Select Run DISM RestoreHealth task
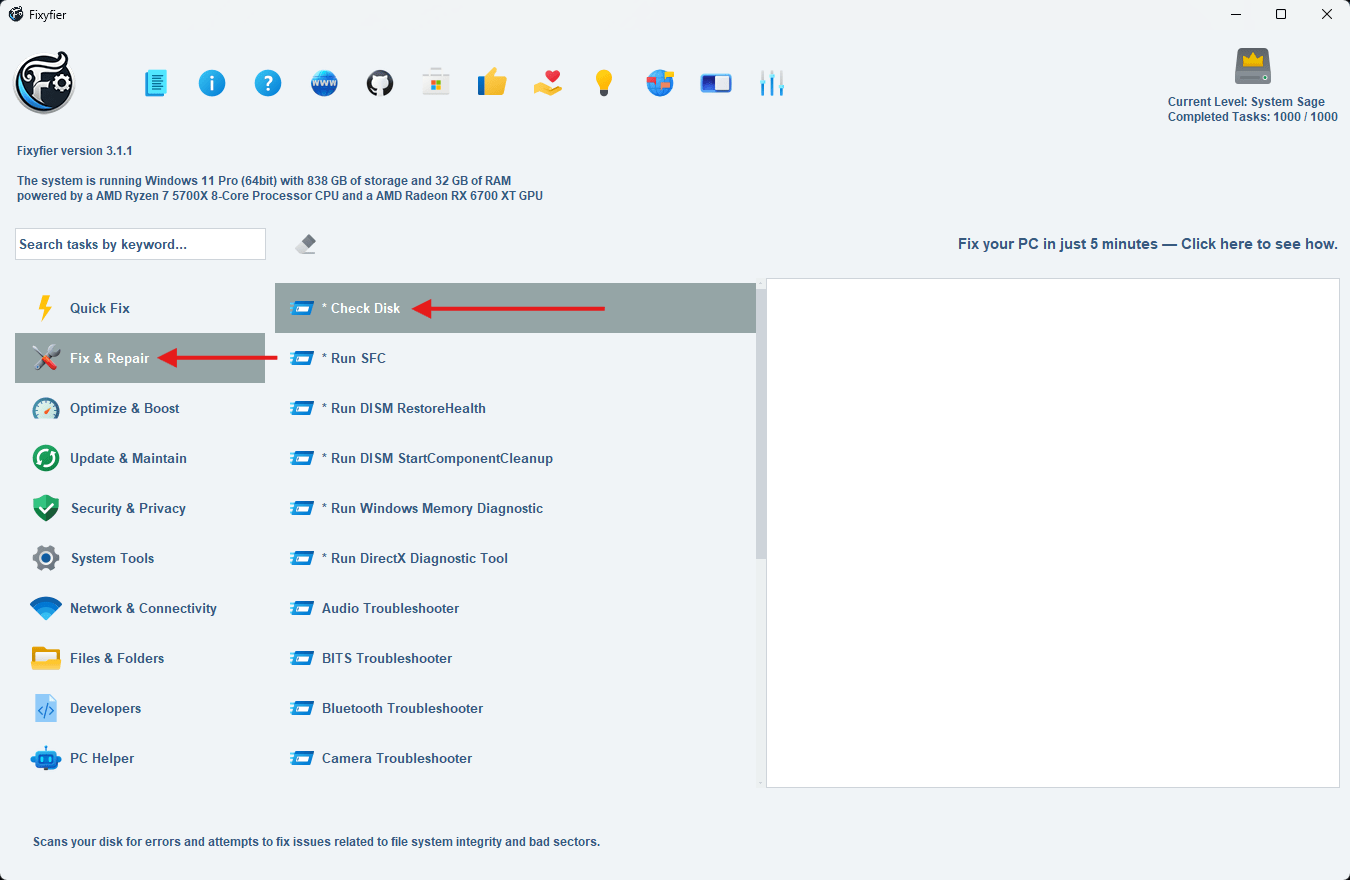This screenshot has width=1350, height=880. [x=515, y=408]
